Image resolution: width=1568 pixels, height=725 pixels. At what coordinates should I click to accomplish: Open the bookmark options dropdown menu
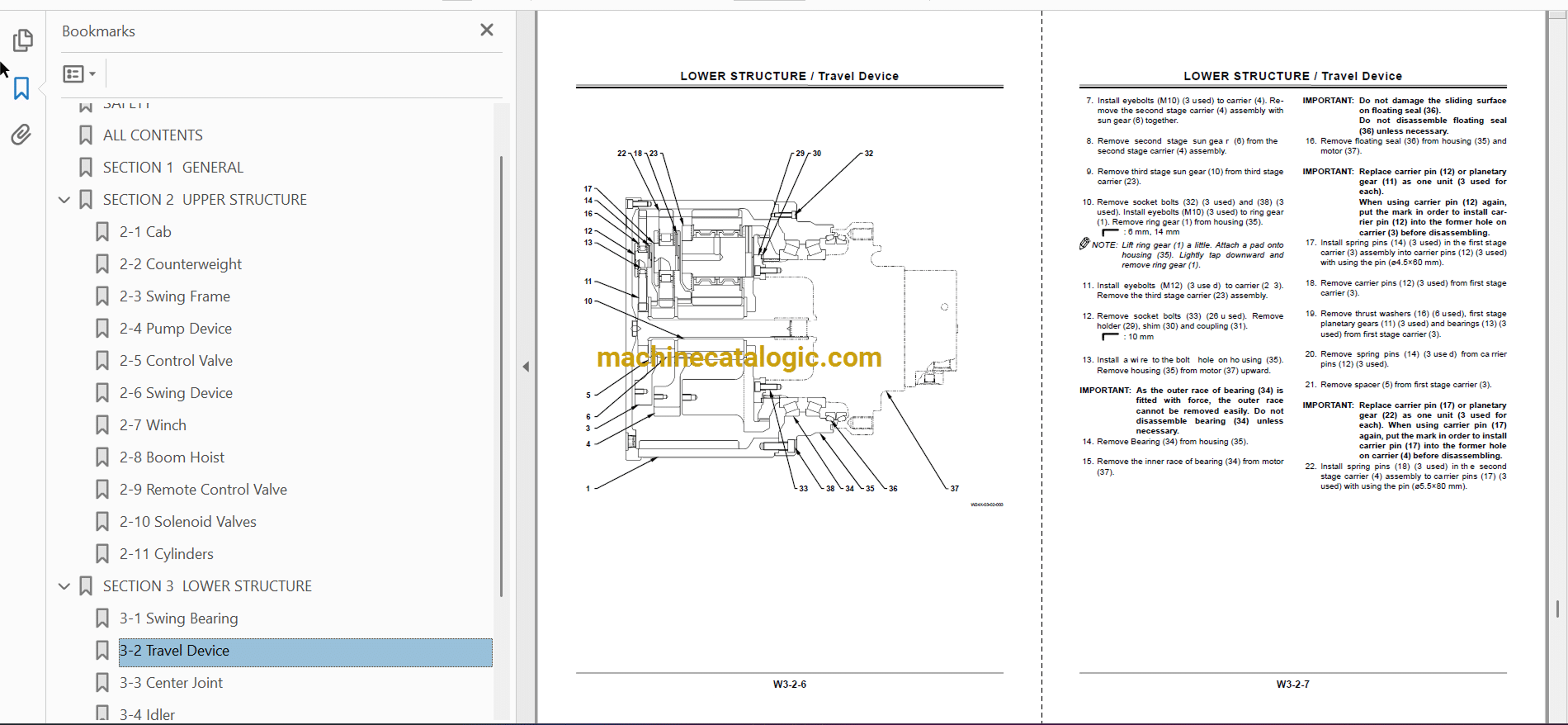[x=79, y=74]
